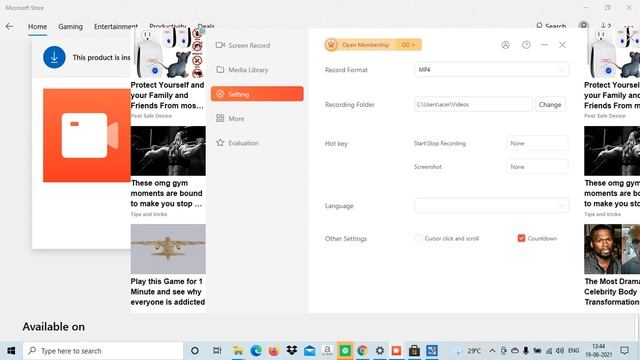Click the orange-red recorder taskbar icon

pyautogui.click(x=396, y=351)
